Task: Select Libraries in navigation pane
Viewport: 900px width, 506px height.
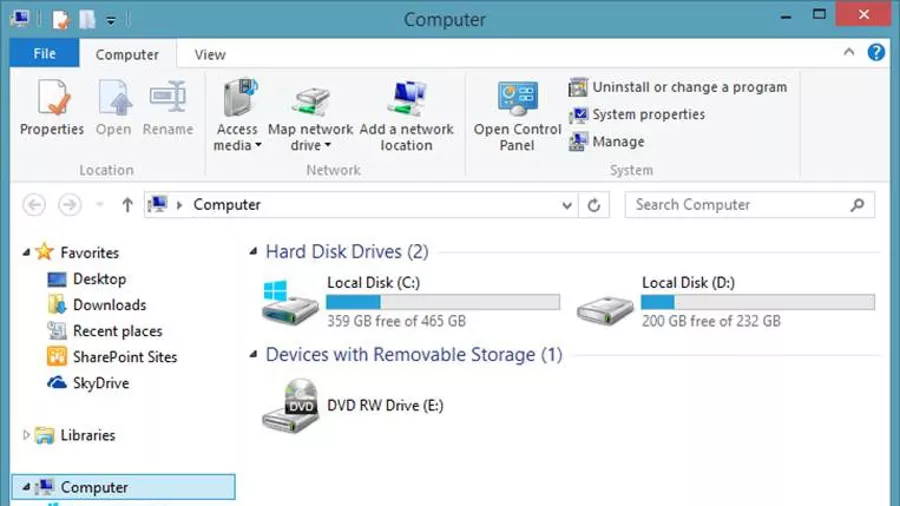Action: click(x=88, y=435)
